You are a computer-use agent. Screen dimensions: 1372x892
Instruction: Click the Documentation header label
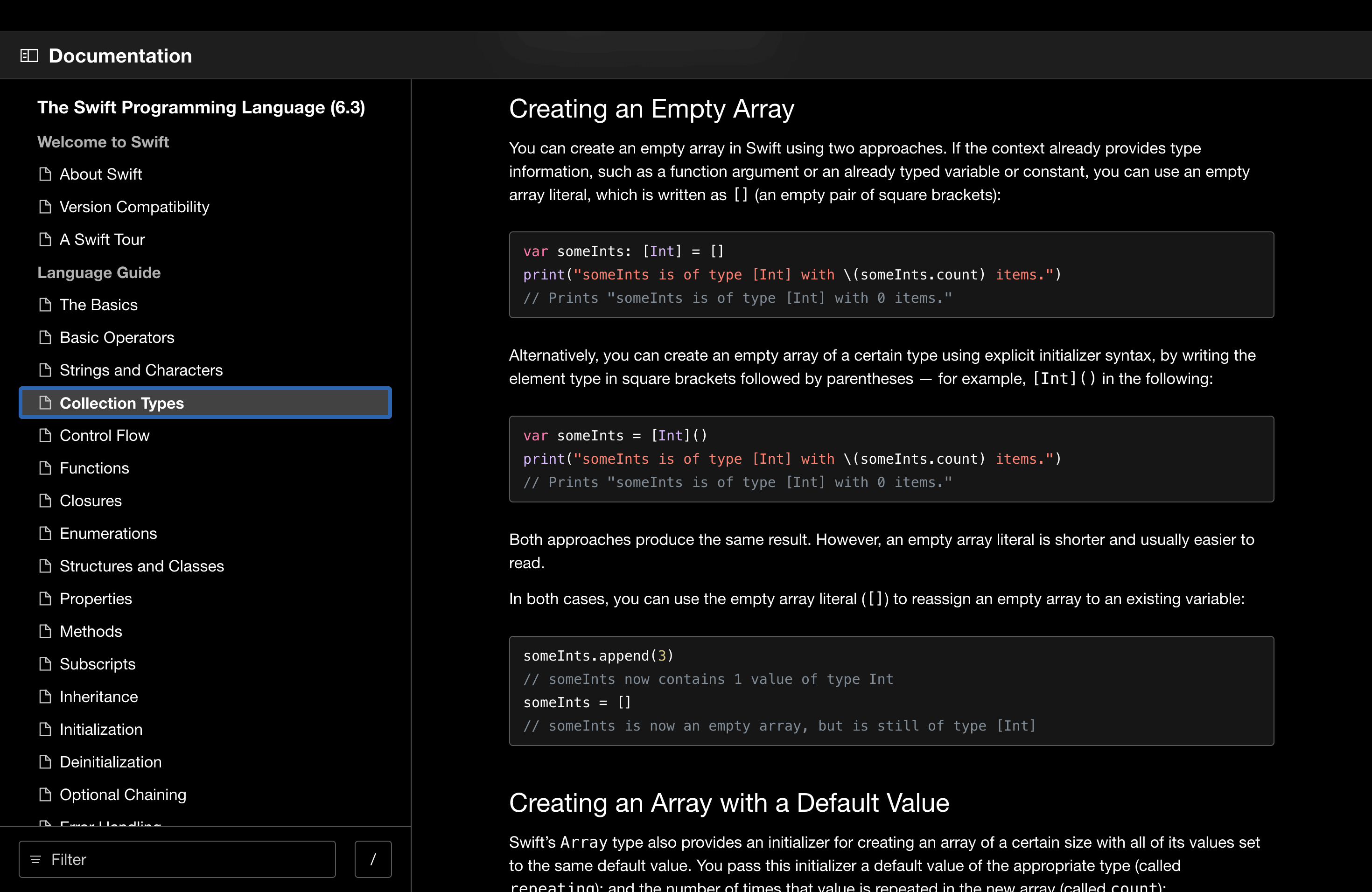tap(120, 55)
